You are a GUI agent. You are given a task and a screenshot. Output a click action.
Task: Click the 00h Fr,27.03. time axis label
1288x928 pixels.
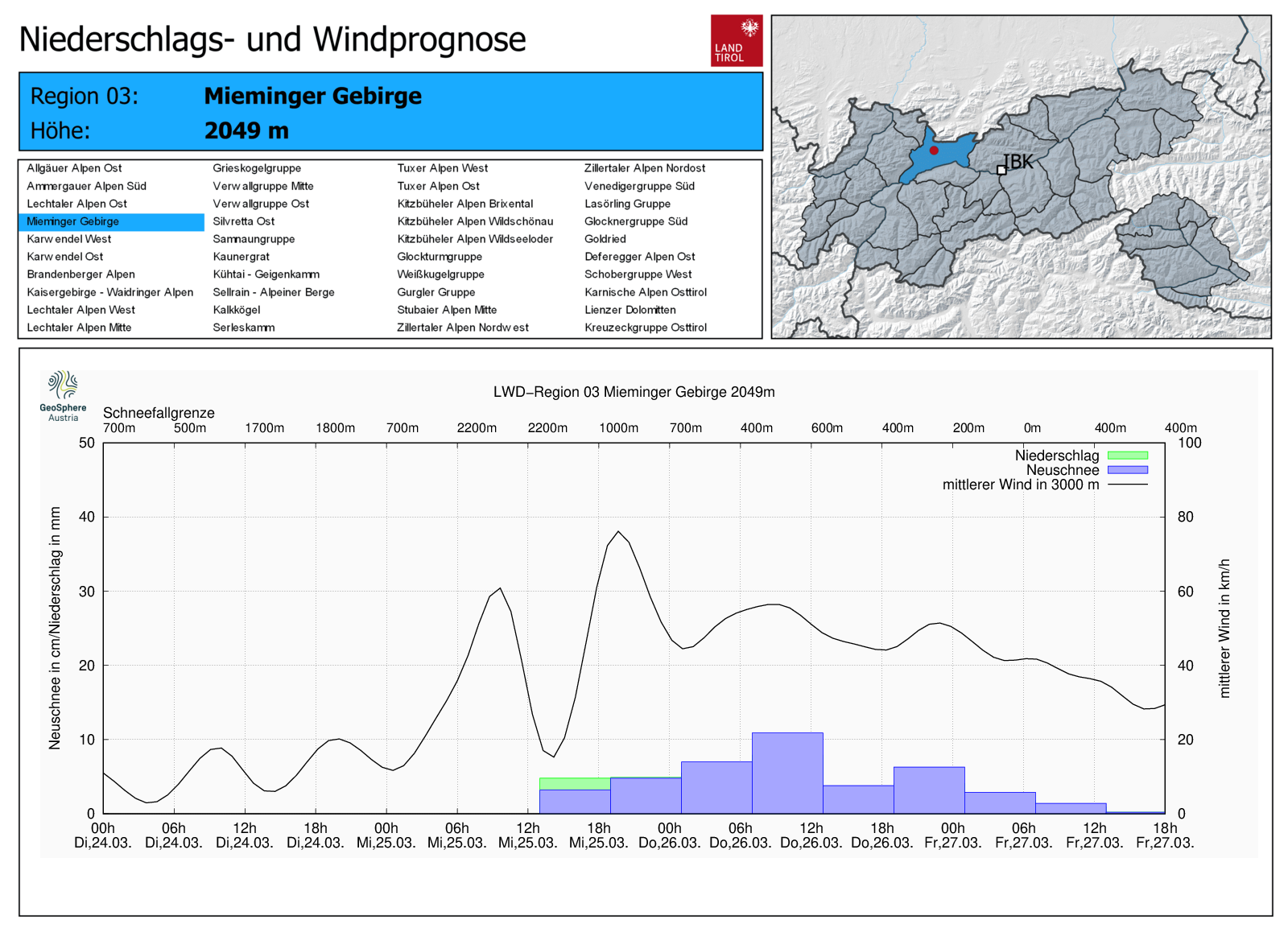(953, 835)
